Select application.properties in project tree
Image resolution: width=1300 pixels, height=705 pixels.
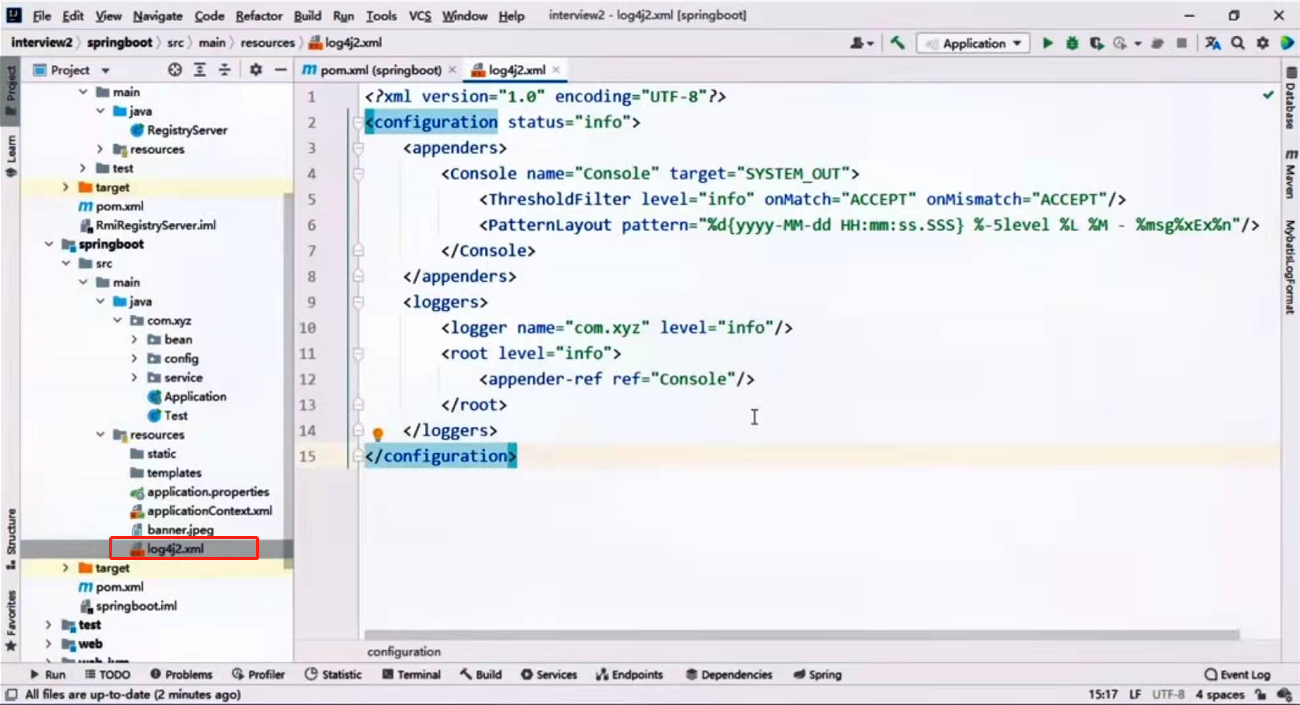pyautogui.click(x=208, y=492)
